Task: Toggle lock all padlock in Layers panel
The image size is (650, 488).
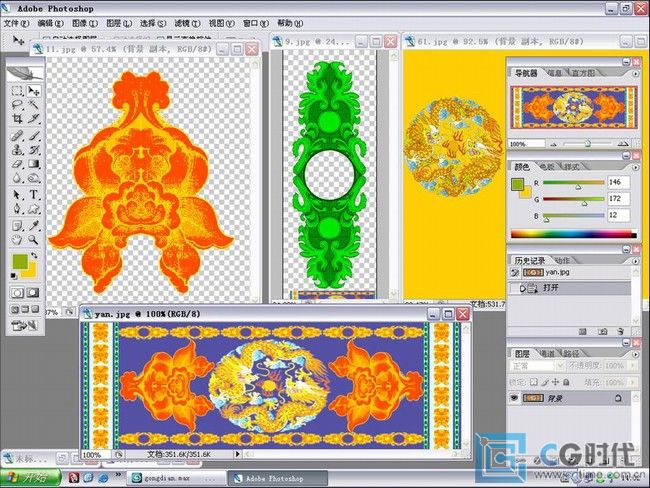Action: pyautogui.click(x=566, y=382)
